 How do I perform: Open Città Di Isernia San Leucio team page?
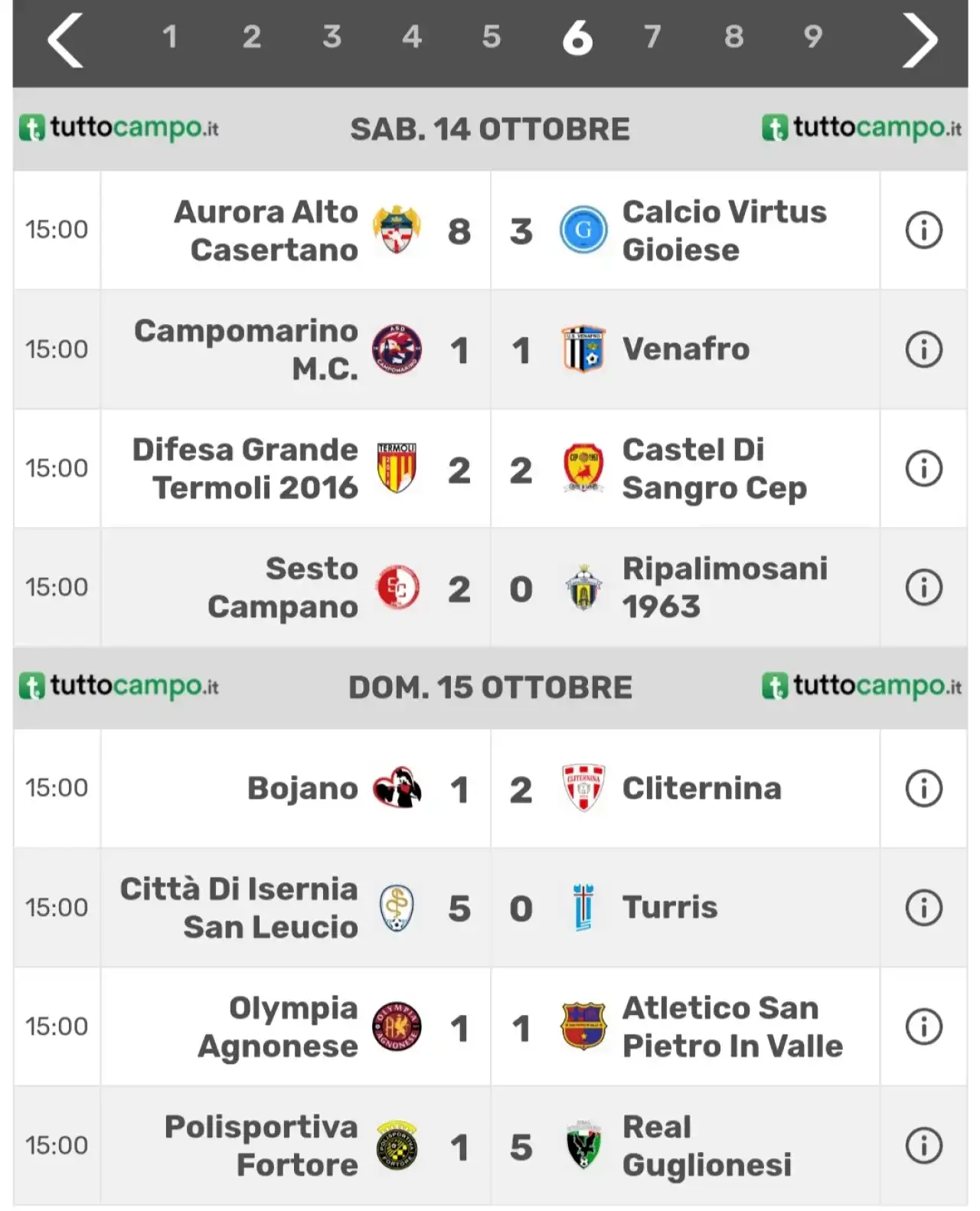click(239, 908)
